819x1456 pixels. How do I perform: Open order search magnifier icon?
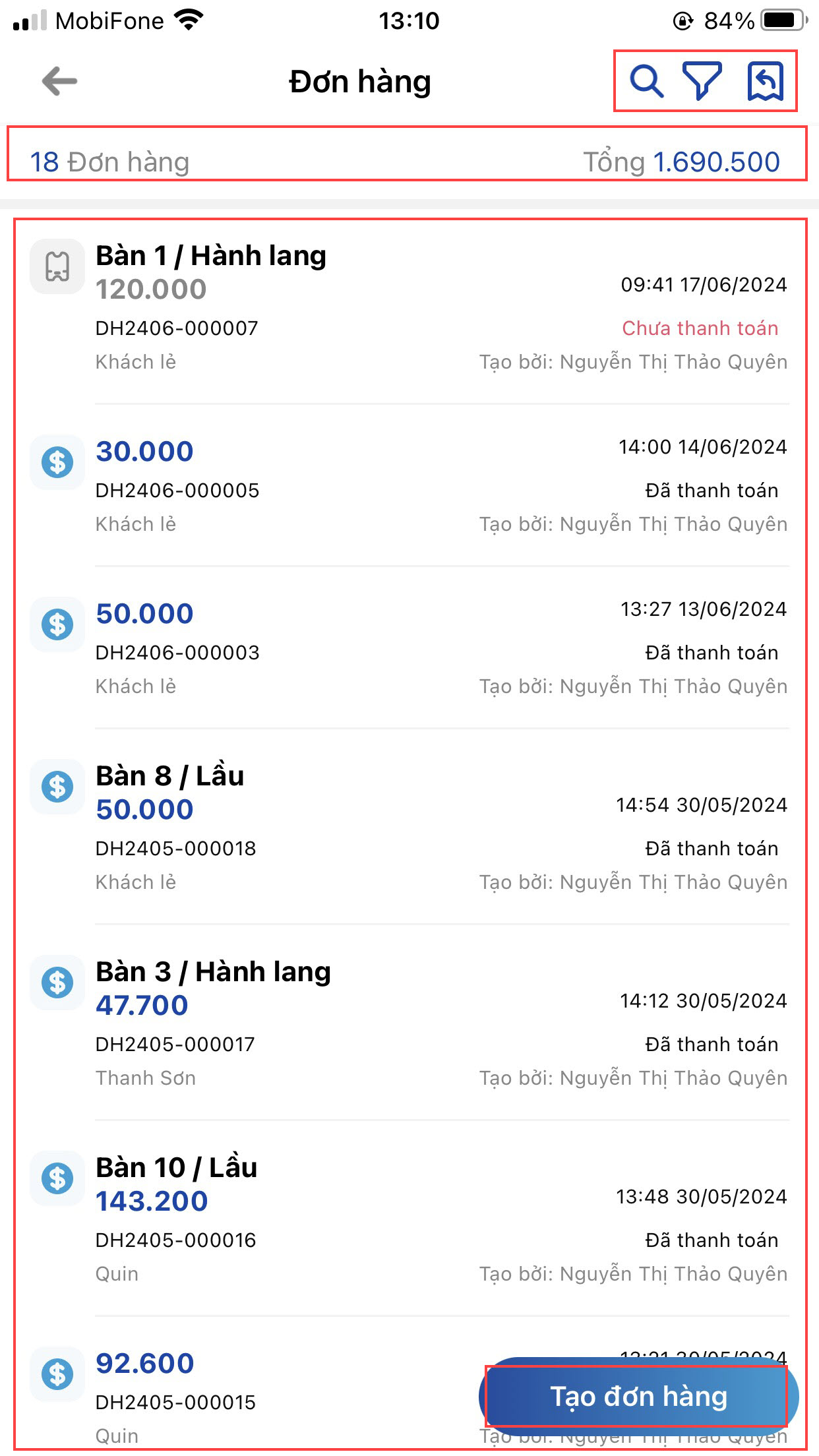coord(646,81)
